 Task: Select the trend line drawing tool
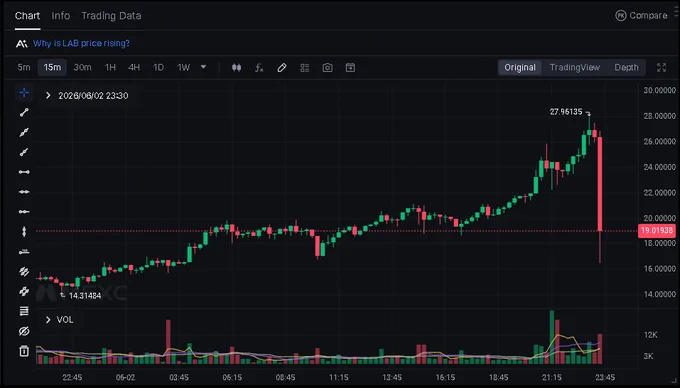[24, 113]
